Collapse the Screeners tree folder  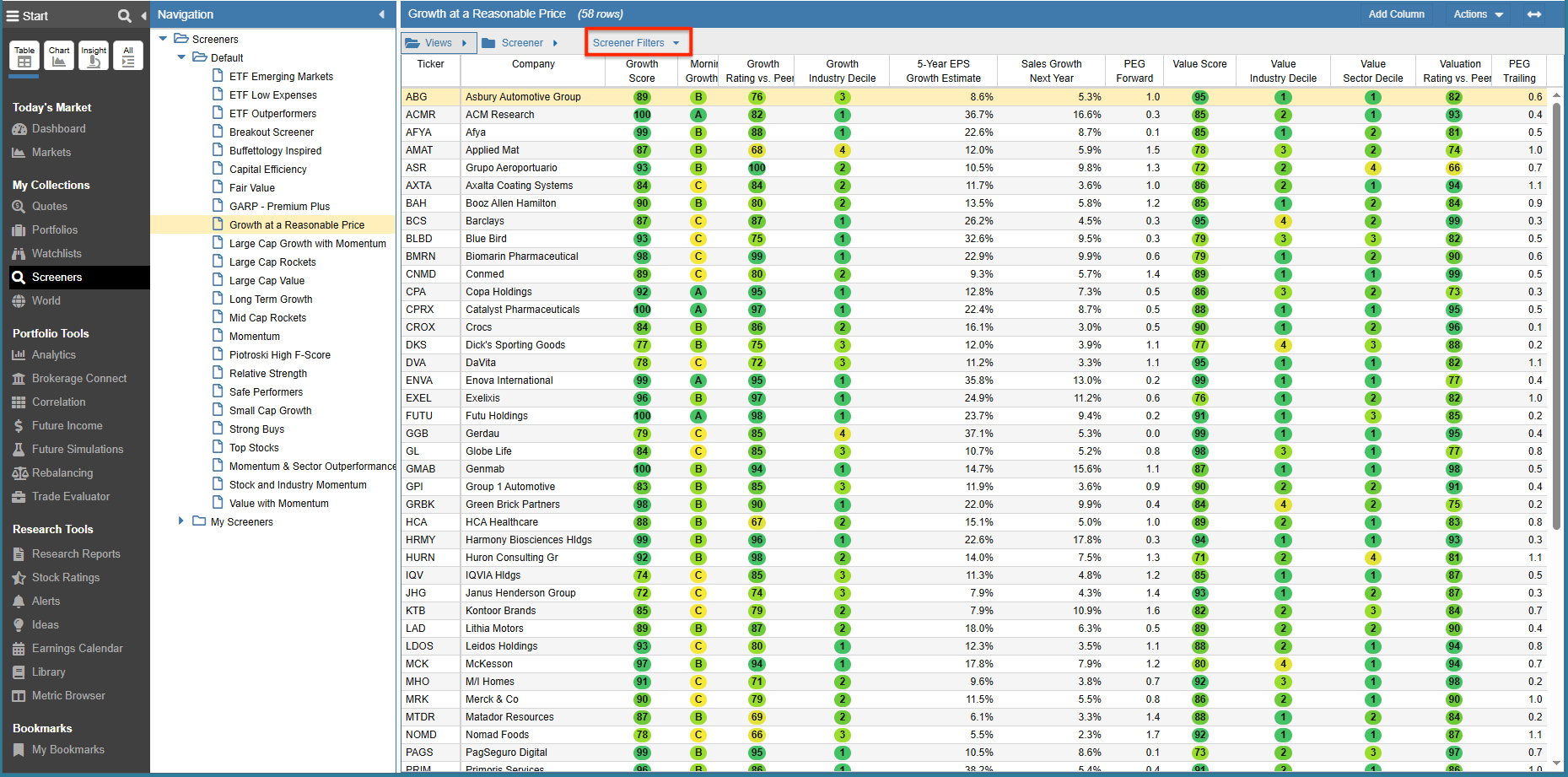tap(163, 39)
